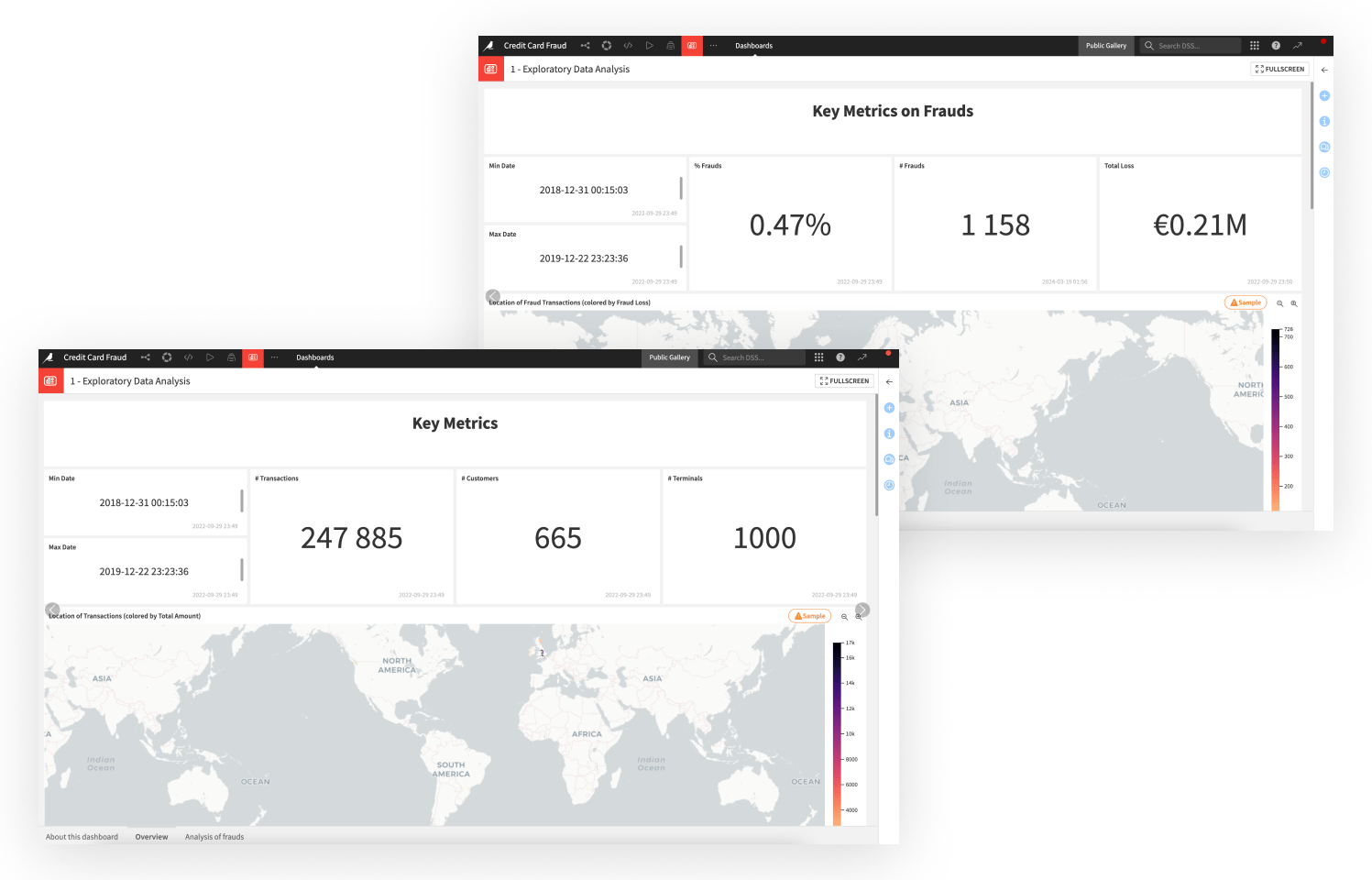Open the discussions icon in the back Key Metrics on Frauds window sidebar
Viewport: 1372px width, 880px height.
[1324, 147]
